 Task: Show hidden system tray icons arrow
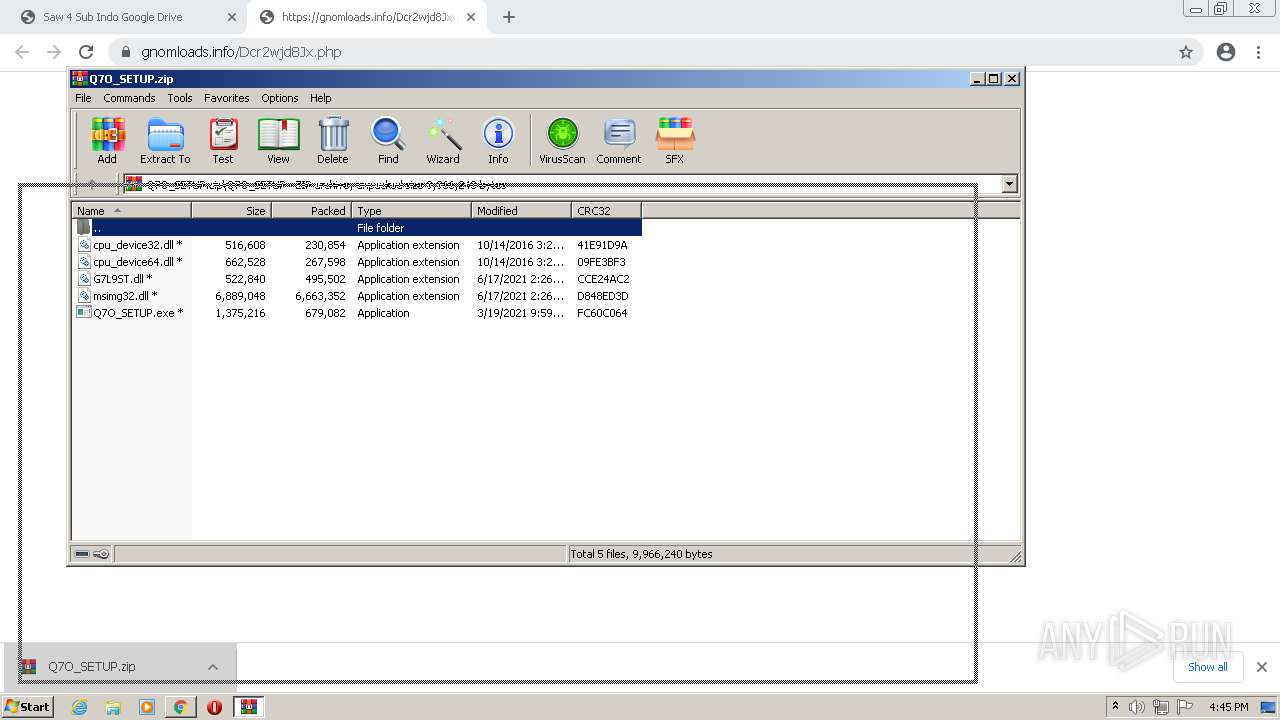coord(1116,706)
